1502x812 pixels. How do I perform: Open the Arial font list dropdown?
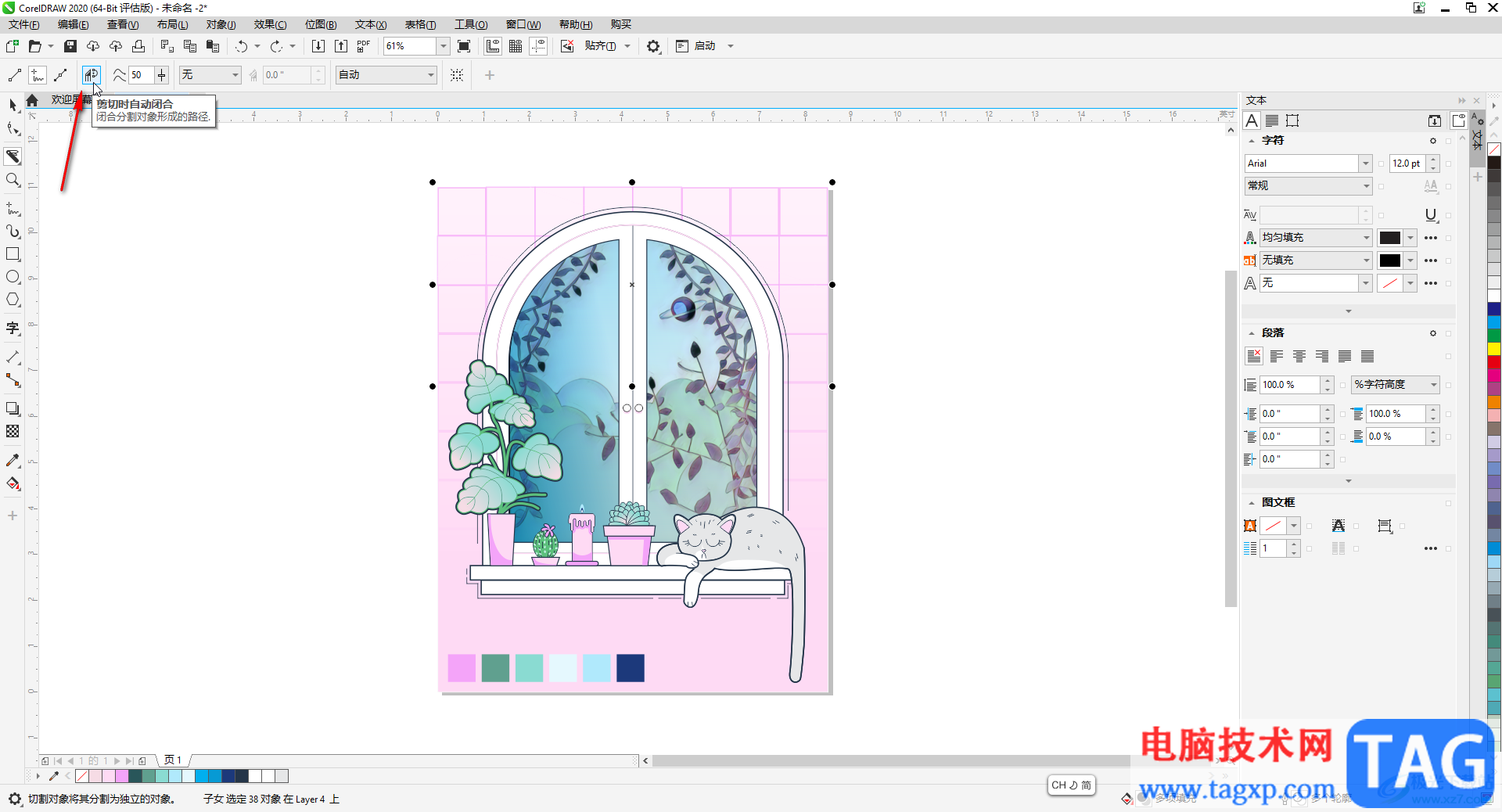click(1365, 163)
